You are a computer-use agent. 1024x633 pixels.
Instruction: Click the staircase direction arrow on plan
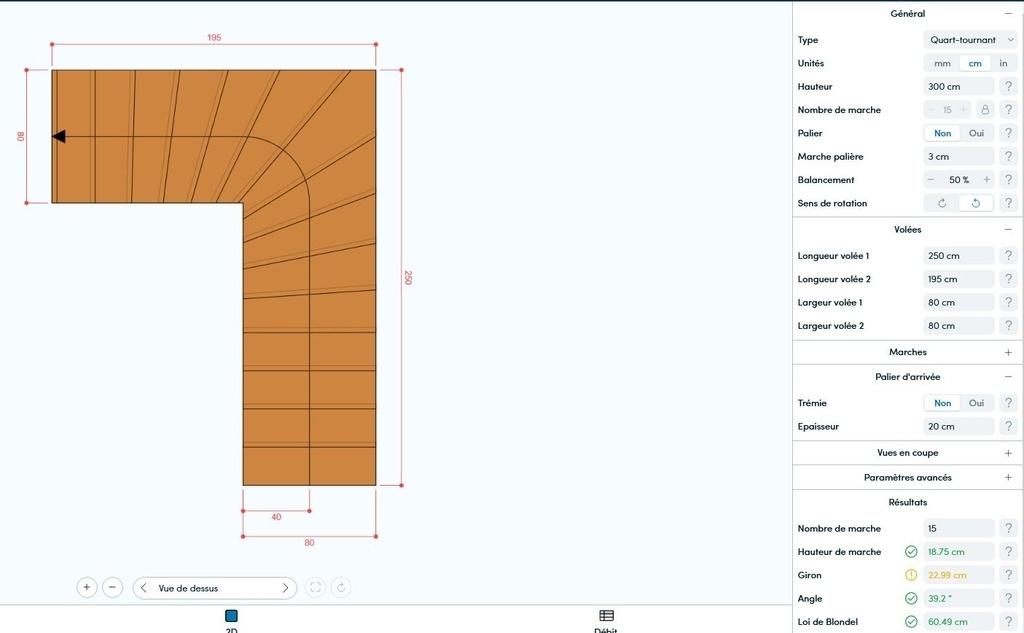tap(59, 136)
